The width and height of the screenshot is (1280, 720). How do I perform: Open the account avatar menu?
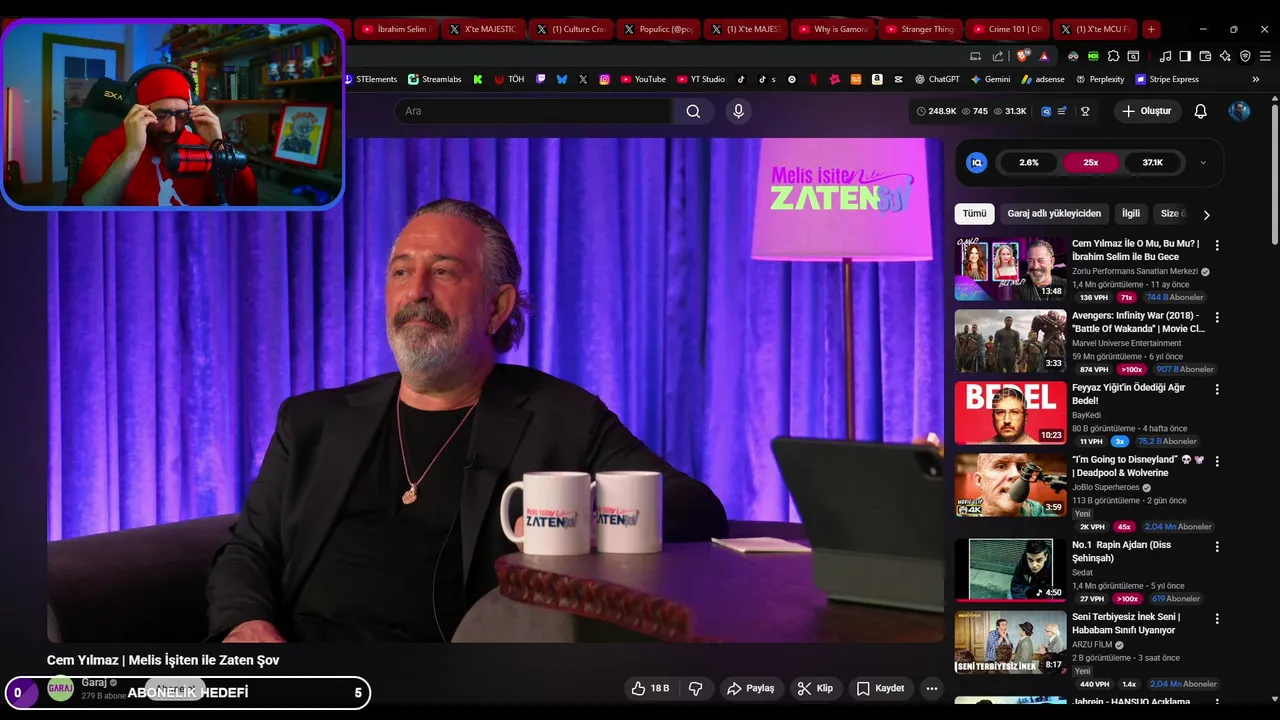[x=1239, y=111]
